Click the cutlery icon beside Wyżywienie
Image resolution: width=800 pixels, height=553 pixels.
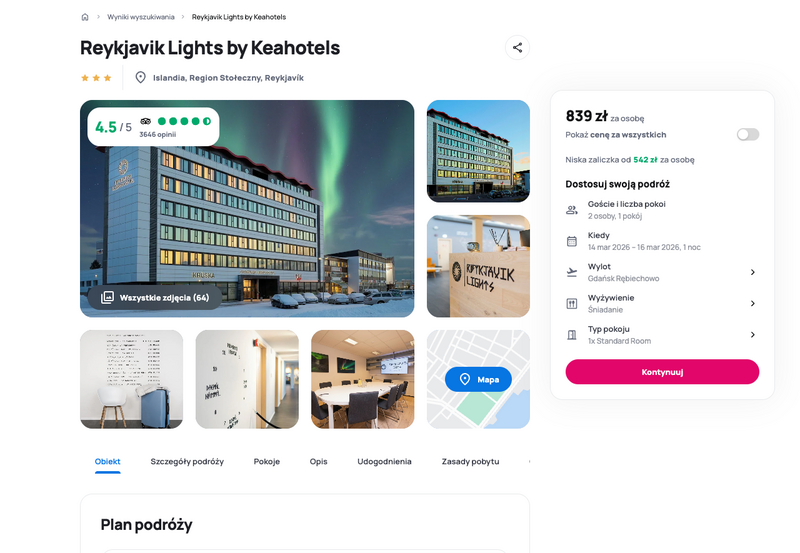point(572,304)
